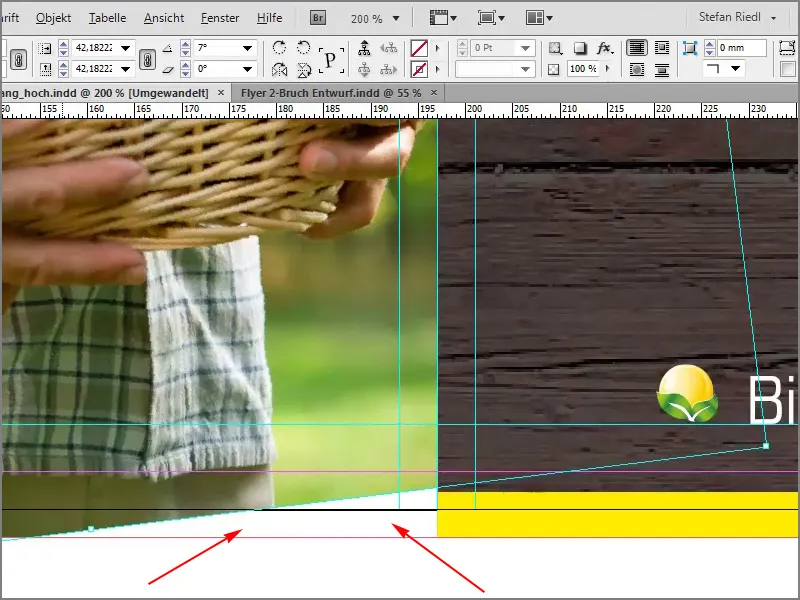Click the Y scale percentage icon

45,68
